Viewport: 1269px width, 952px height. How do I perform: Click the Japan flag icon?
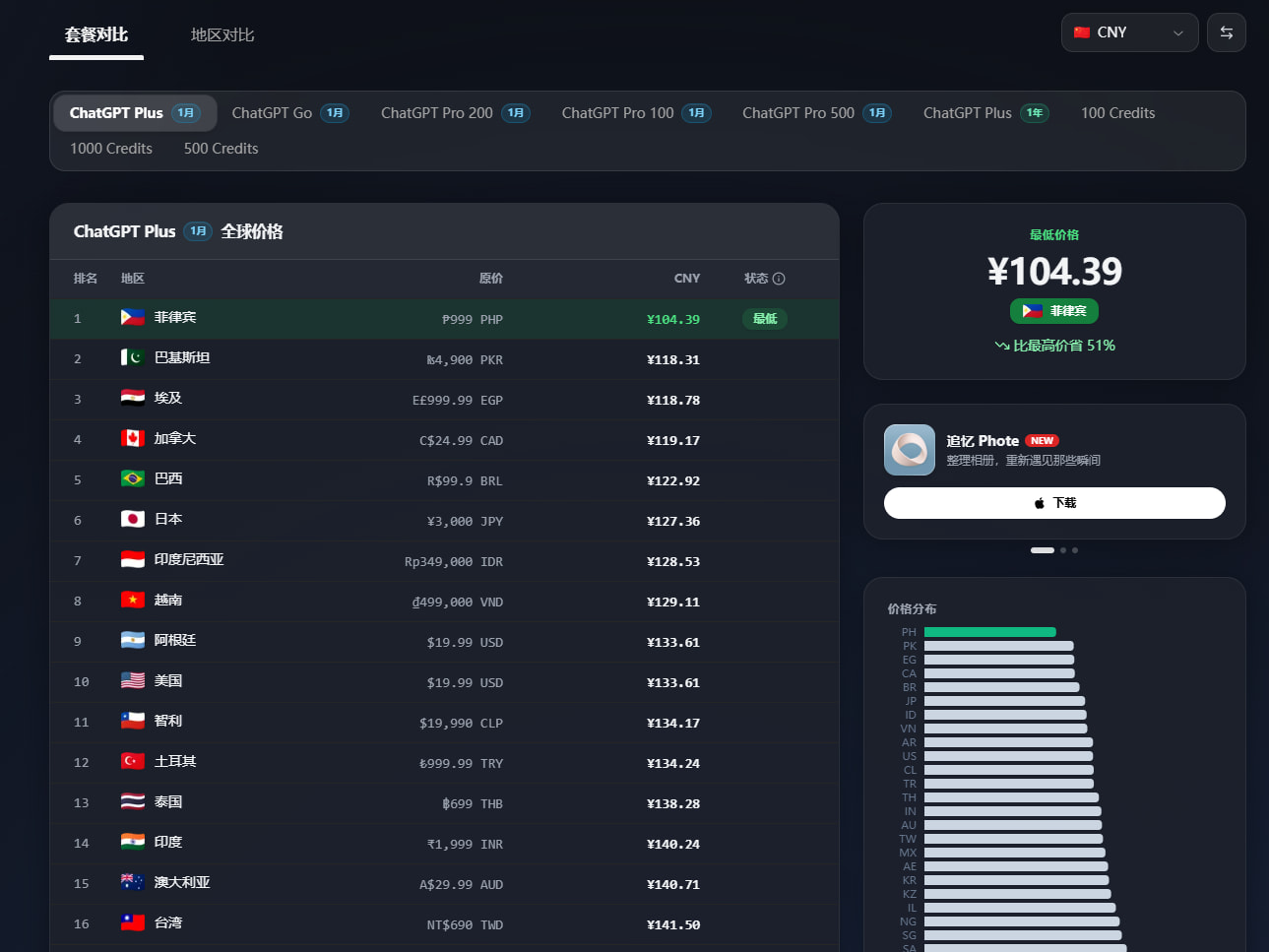133,519
